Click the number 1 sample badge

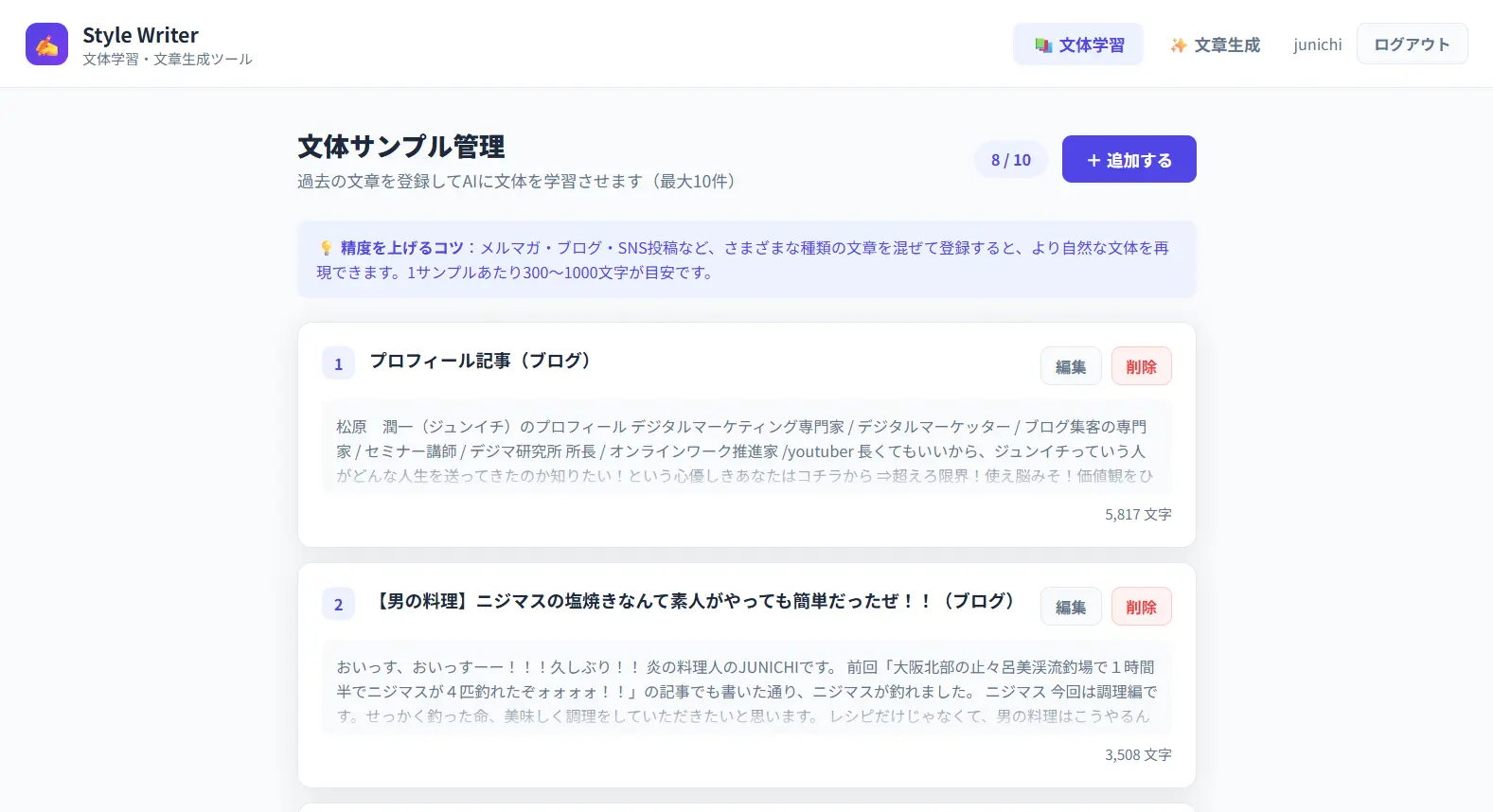click(x=338, y=364)
